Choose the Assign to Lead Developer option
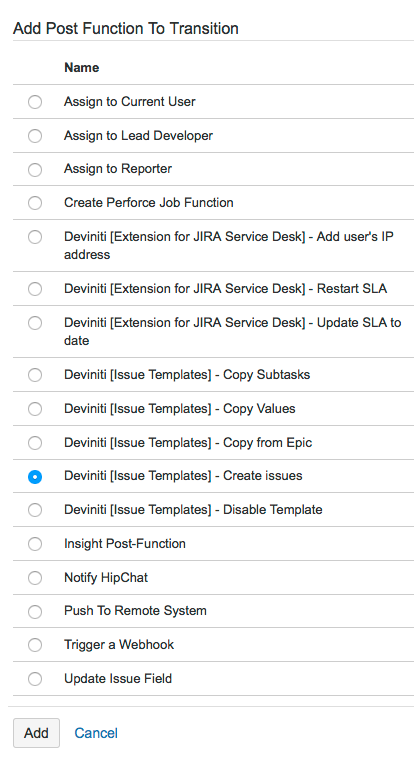 point(35,136)
